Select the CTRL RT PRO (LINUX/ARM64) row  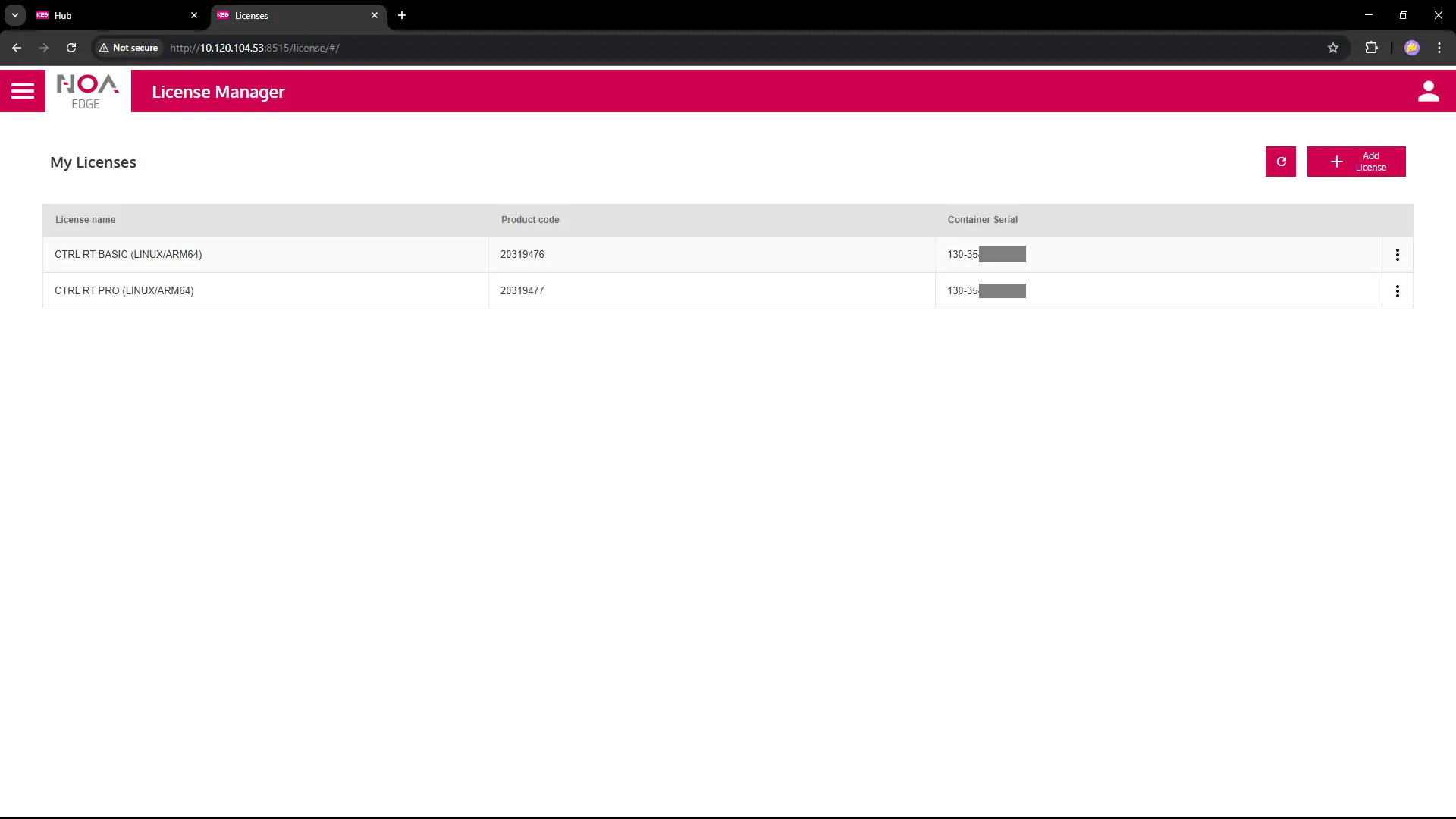[x=124, y=291]
